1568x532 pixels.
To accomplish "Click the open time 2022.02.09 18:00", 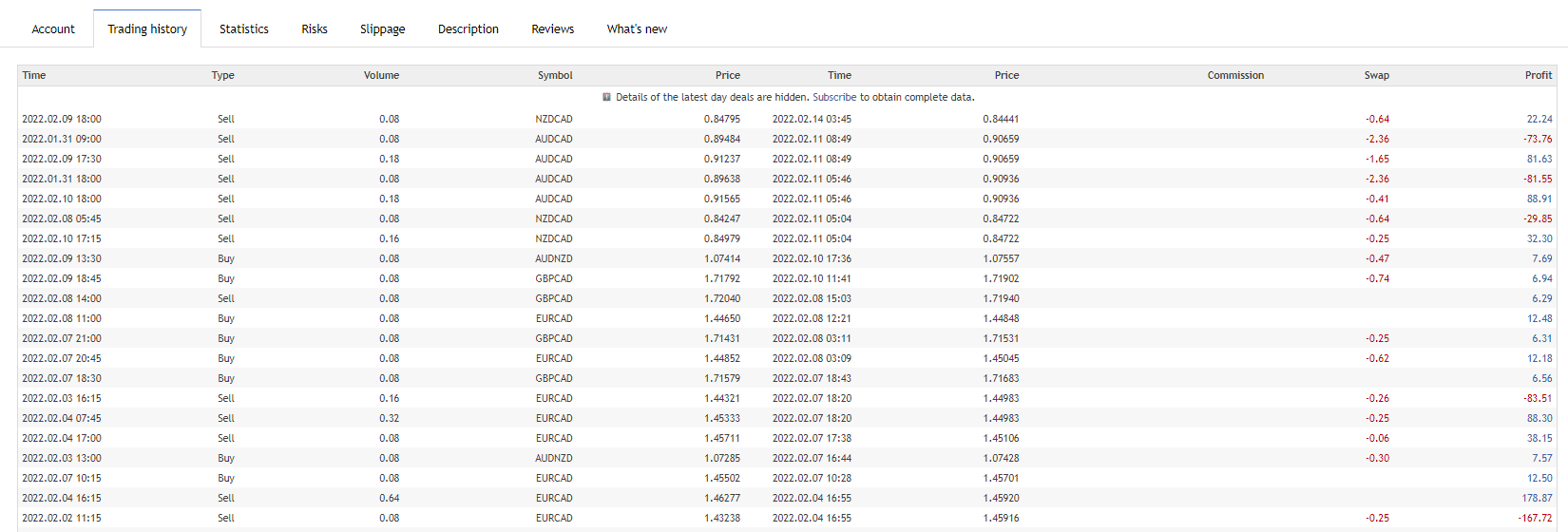I will tap(62, 119).
